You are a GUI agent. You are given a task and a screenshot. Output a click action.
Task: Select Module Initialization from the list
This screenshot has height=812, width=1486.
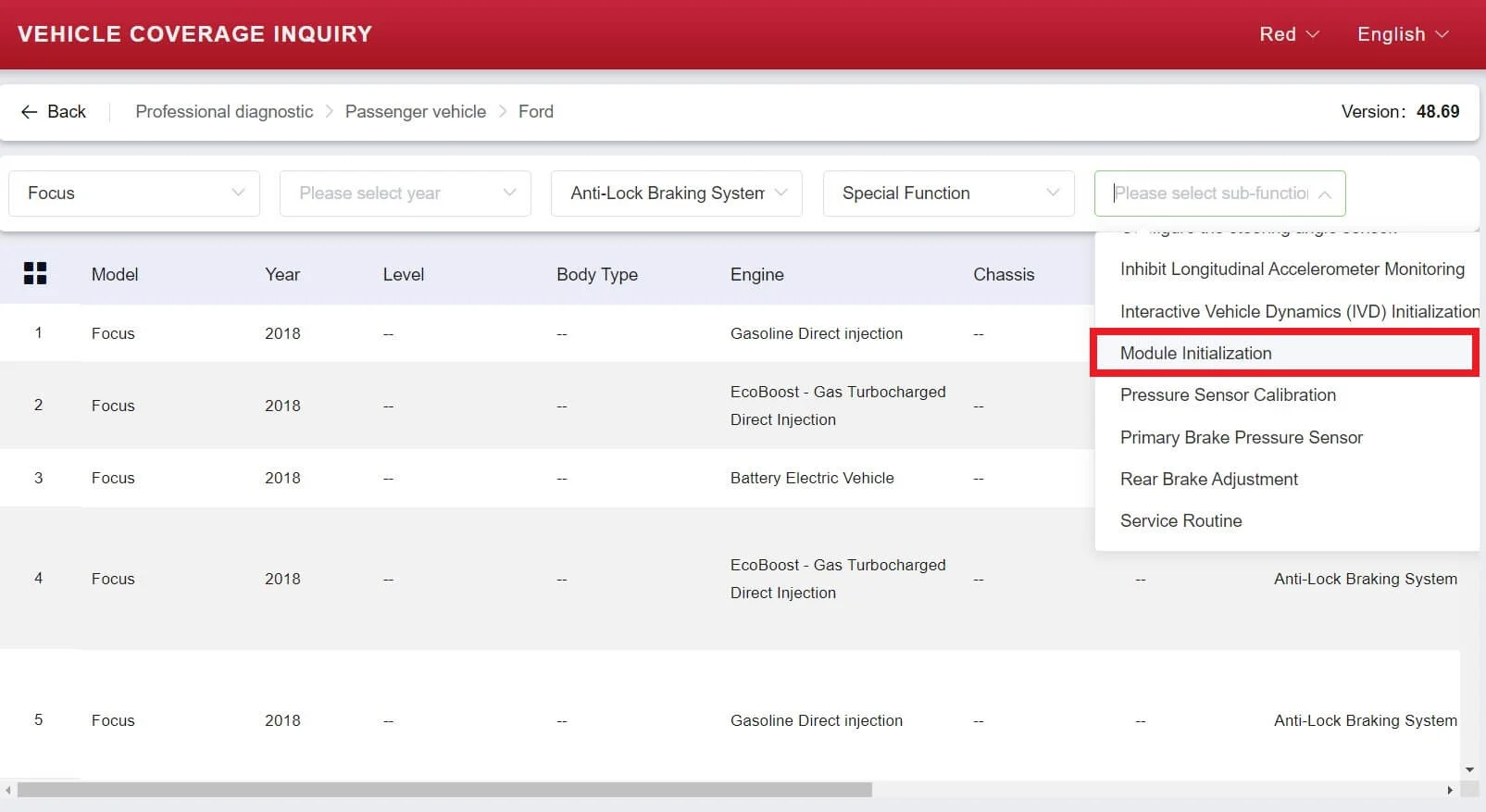[1195, 353]
